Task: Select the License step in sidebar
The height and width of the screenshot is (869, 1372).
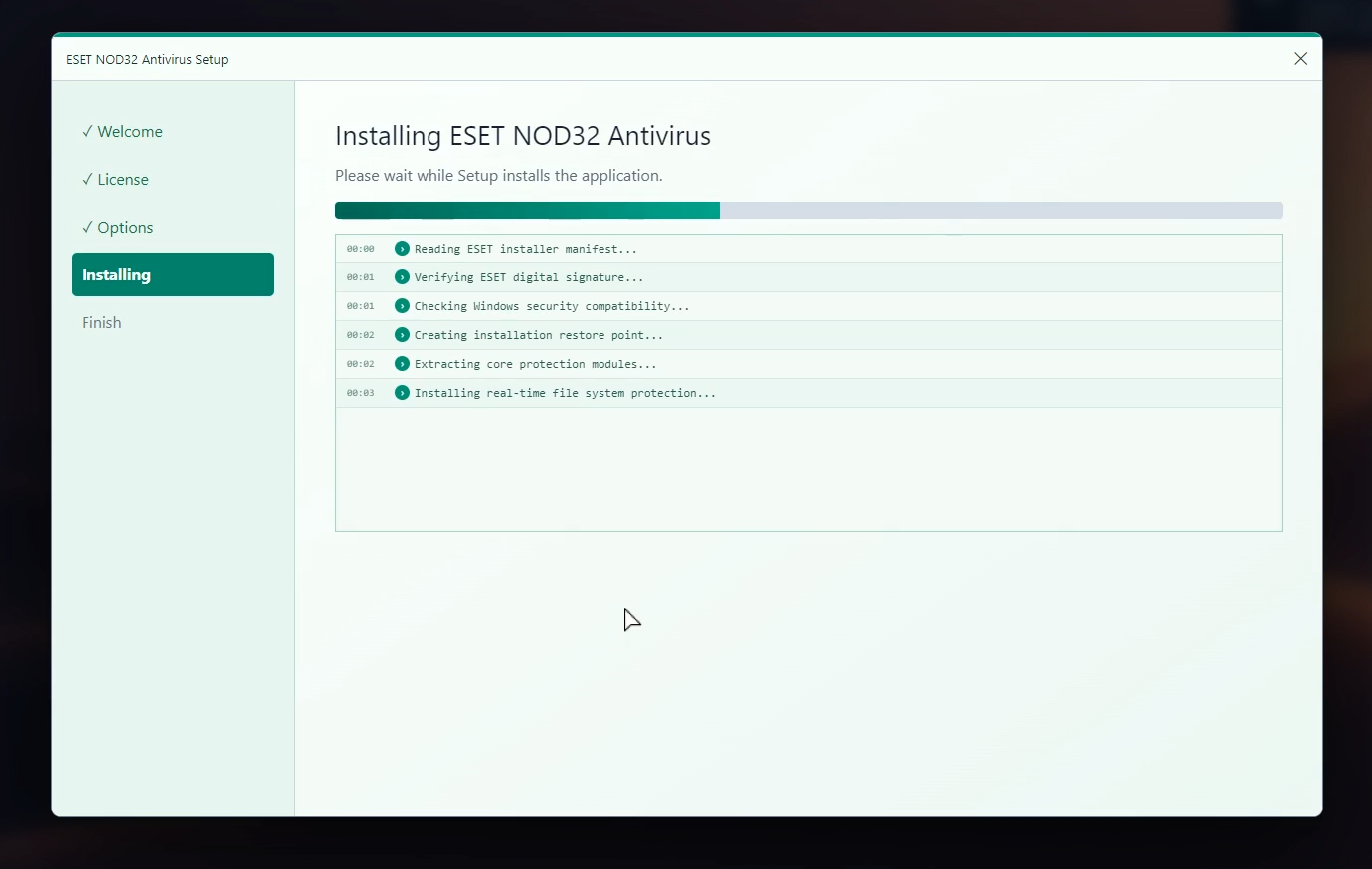Action: (x=173, y=180)
